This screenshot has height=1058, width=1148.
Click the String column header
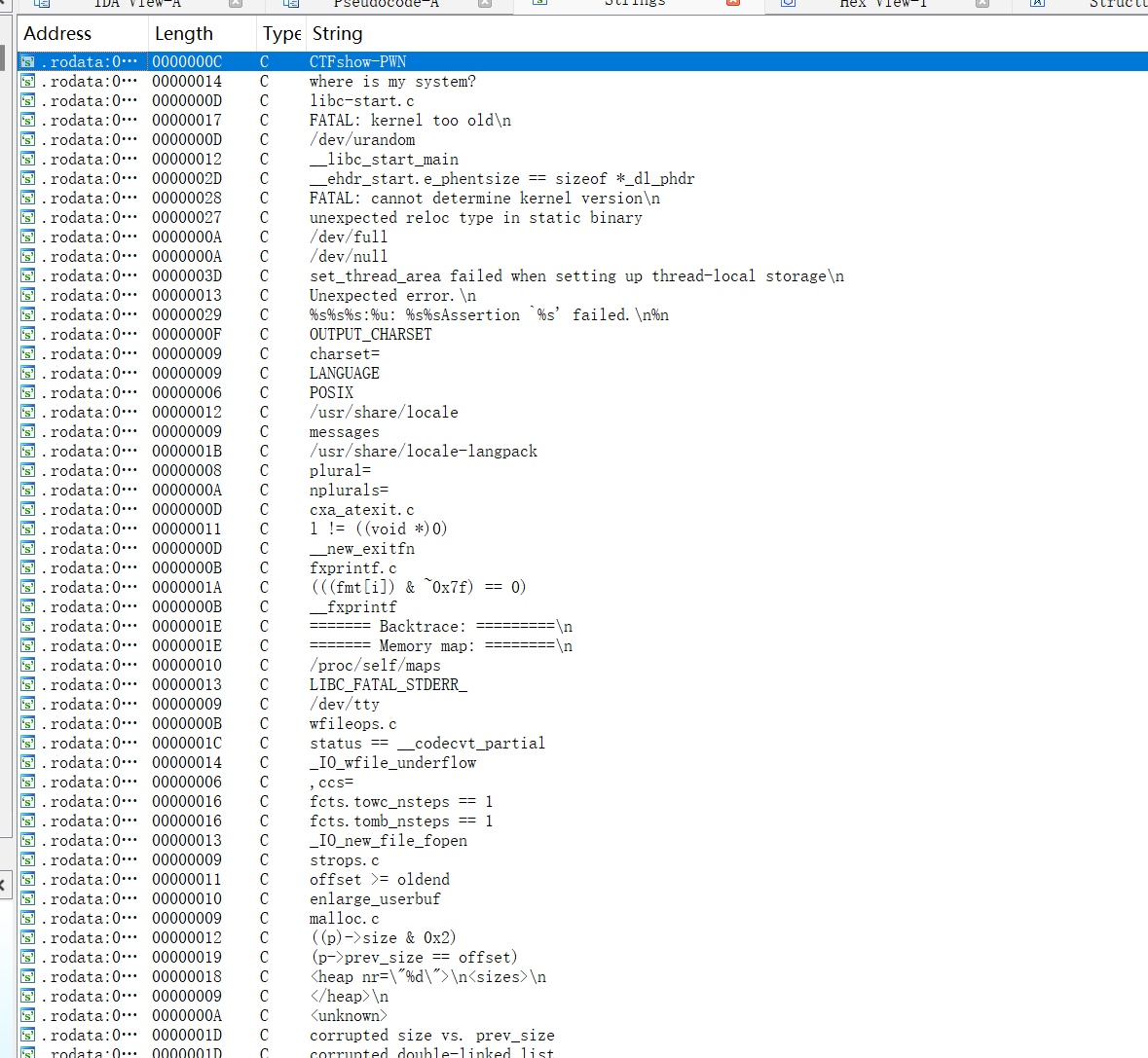pos(337,34)
